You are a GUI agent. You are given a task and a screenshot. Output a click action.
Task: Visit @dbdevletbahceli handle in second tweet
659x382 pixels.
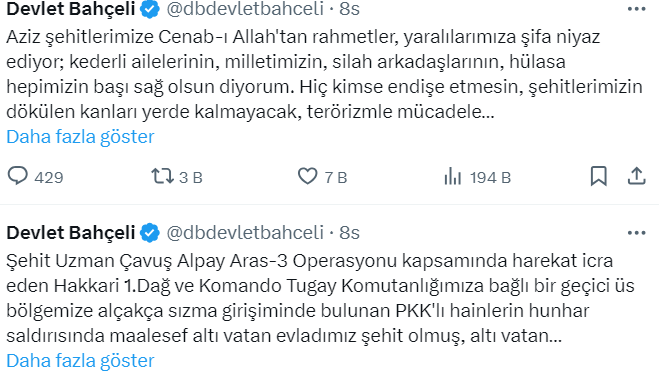click(245, 233)
